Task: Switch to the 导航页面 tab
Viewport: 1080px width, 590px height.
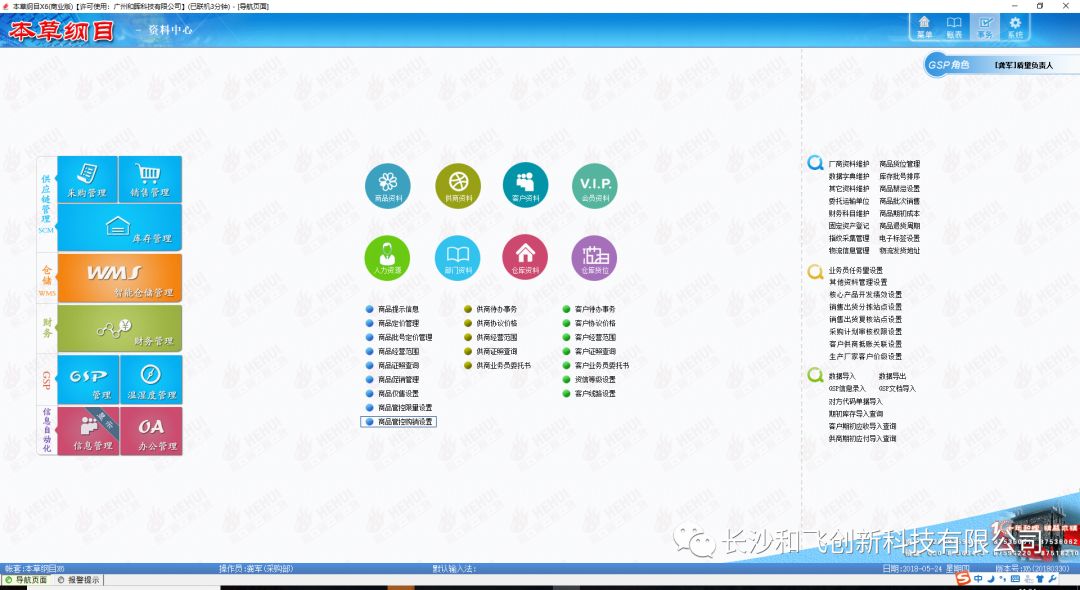Action: tap(26, 580)
